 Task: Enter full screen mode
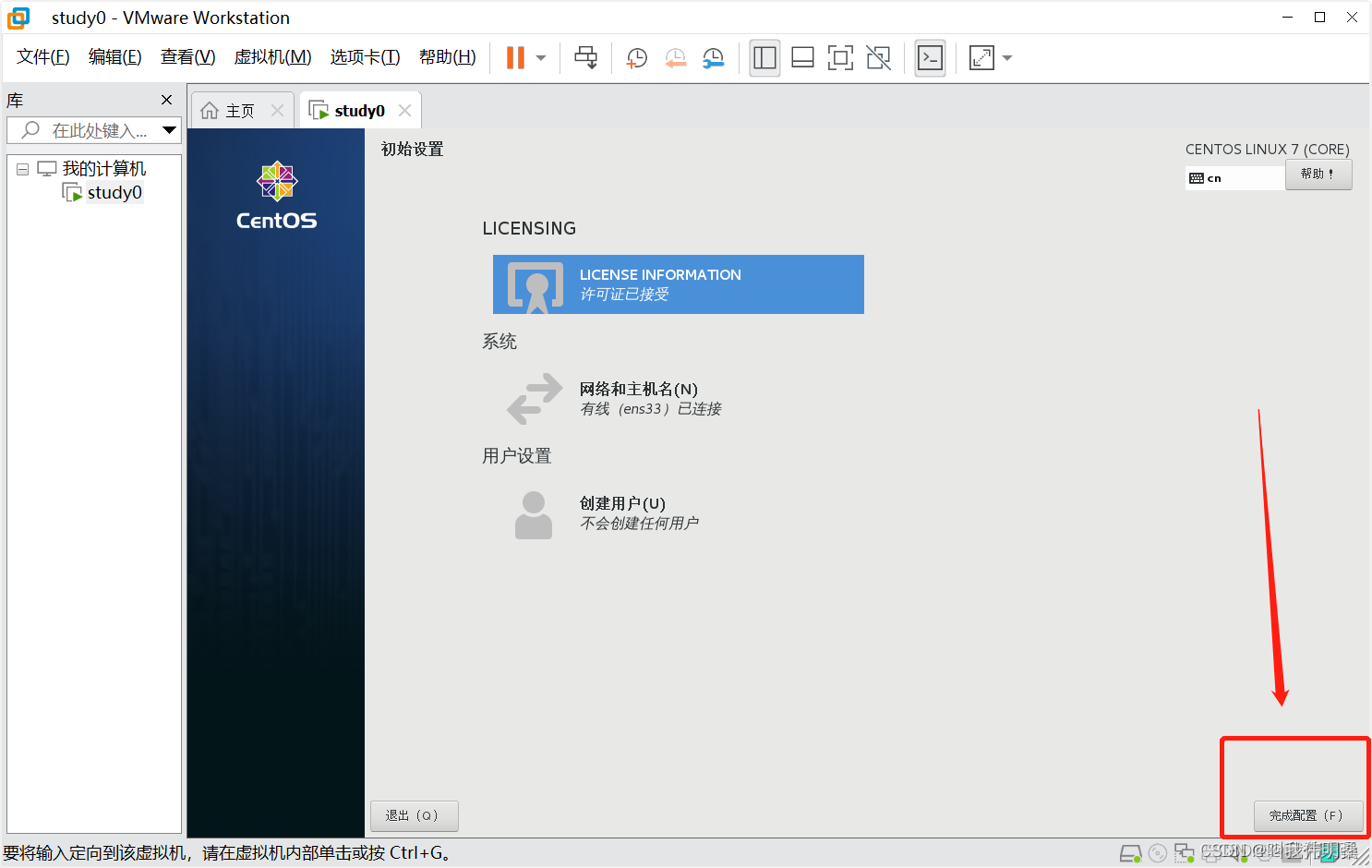point(840,58)
